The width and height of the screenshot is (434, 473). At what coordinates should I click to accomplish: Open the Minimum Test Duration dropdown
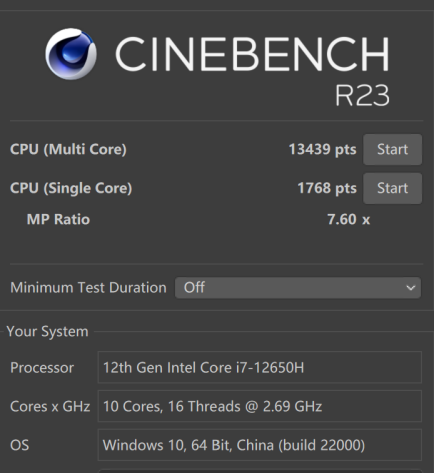[298, 288]
